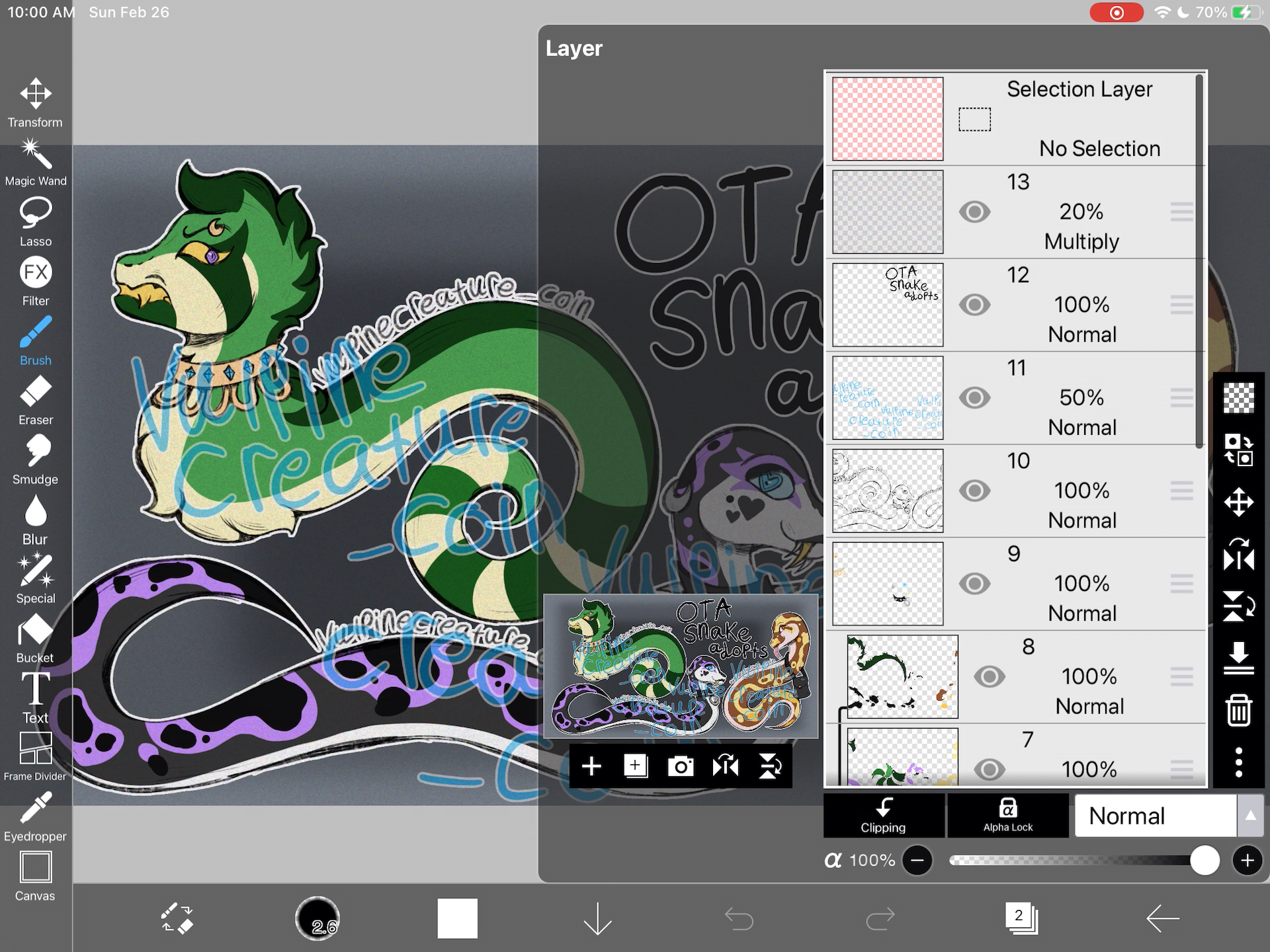Hide layer 8 with eye icon
Viewport: 1270px width, 952px height.
tap(990, 677)
